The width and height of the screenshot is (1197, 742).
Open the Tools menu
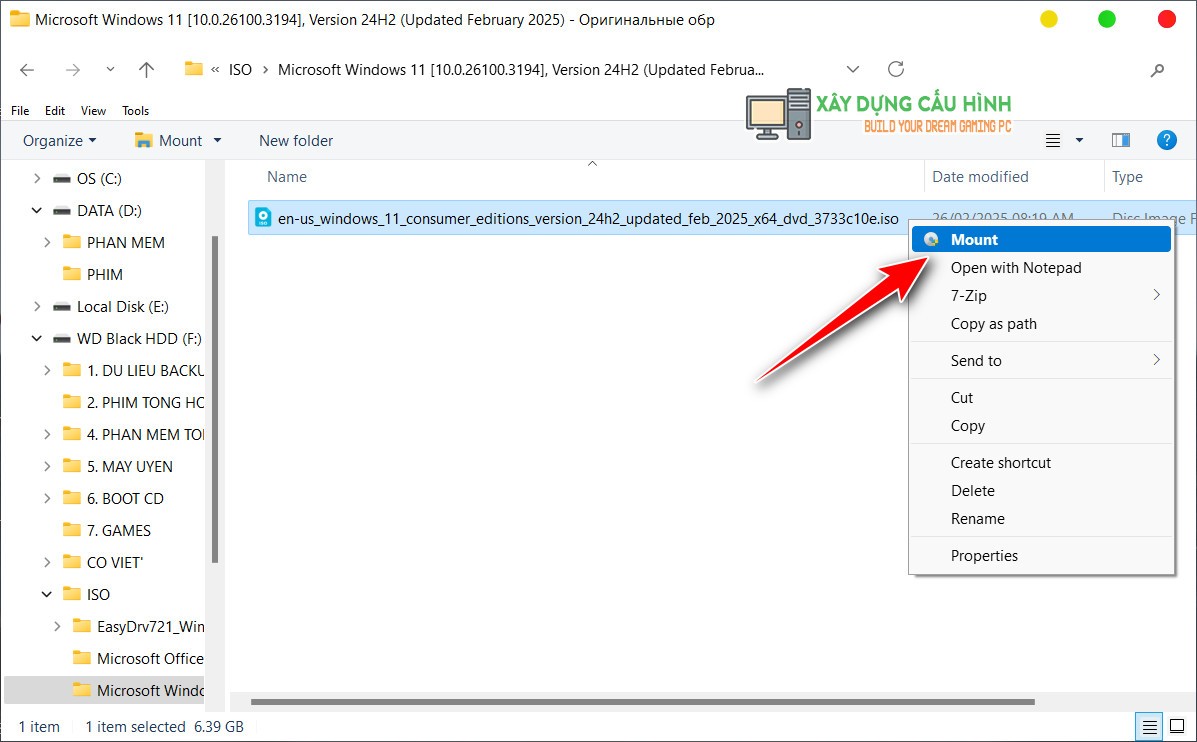coord(135,111)
